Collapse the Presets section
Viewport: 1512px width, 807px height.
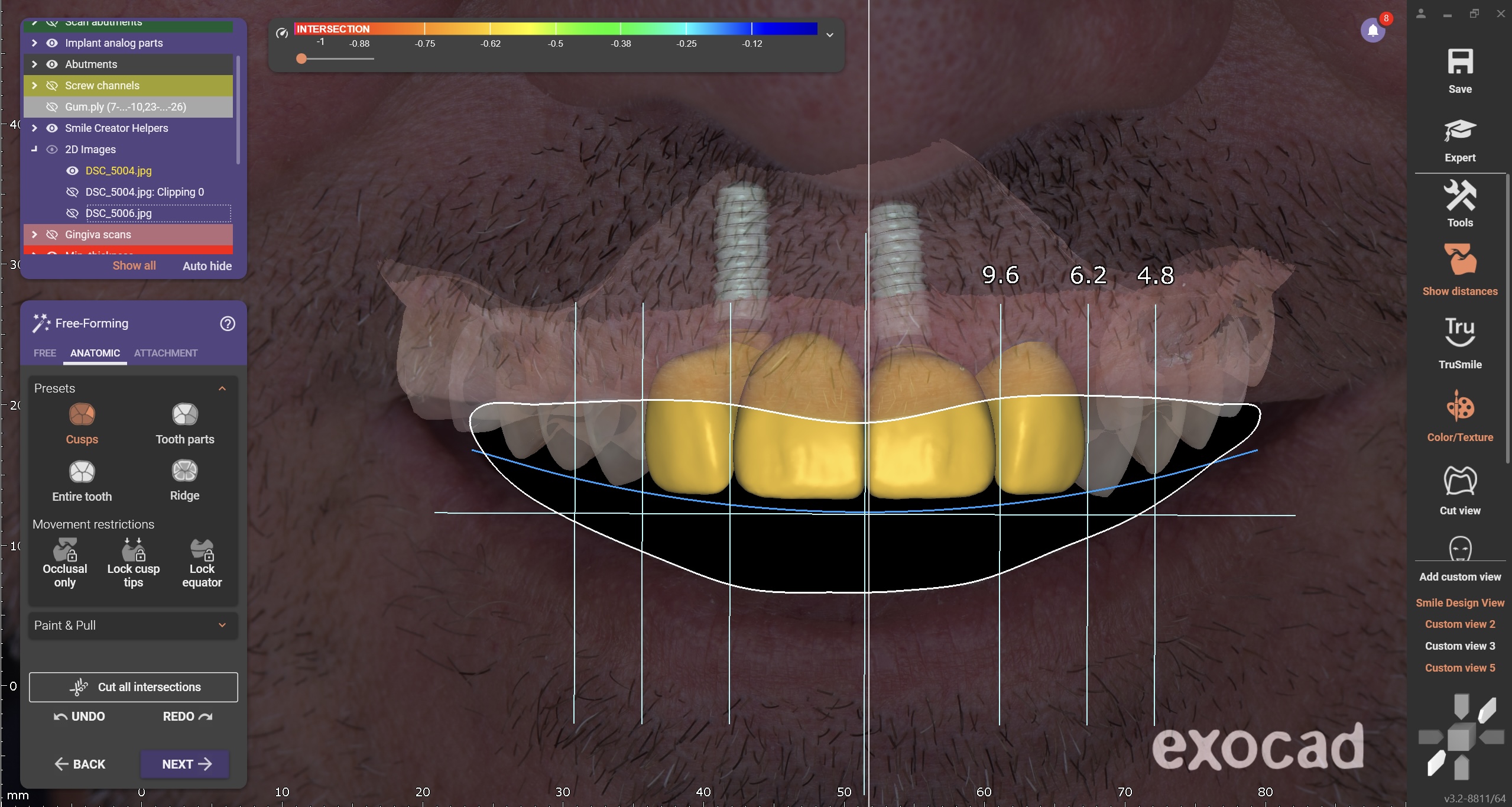(222, 388)
